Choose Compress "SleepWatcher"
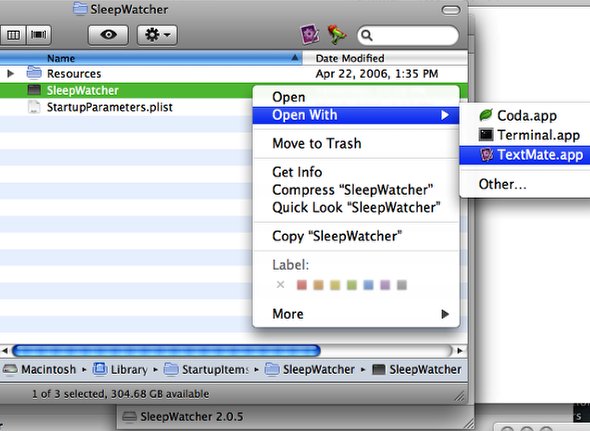The image size is (590, 431). (356, 190)
